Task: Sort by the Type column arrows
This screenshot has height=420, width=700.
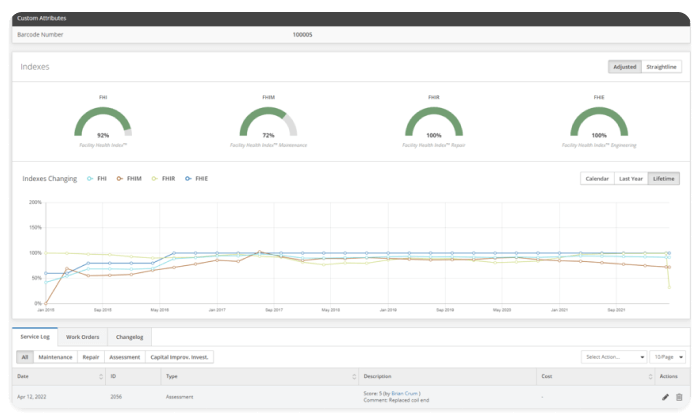Action: coord(354,376)
